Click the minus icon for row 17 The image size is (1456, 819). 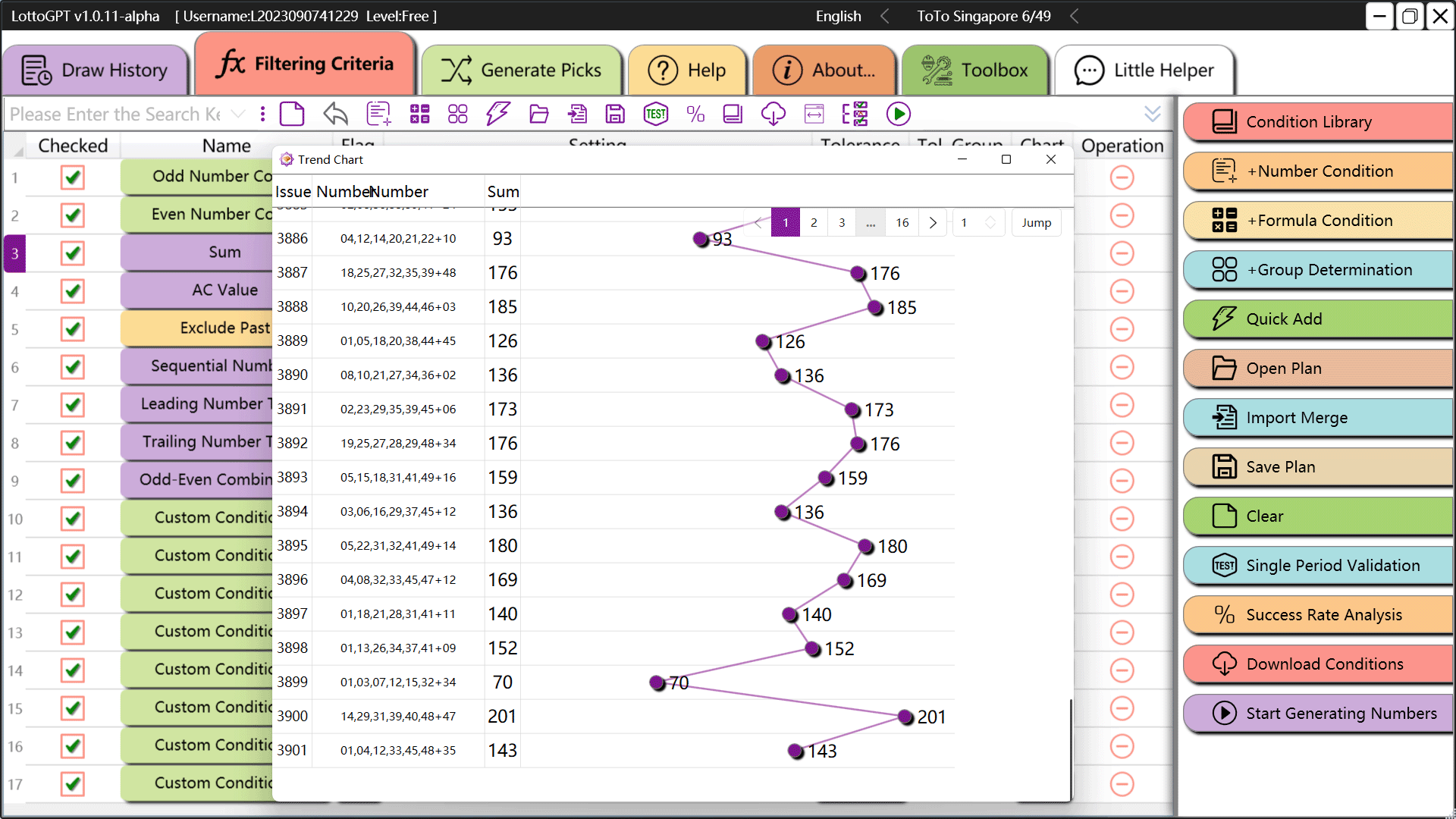point(1122,784)
